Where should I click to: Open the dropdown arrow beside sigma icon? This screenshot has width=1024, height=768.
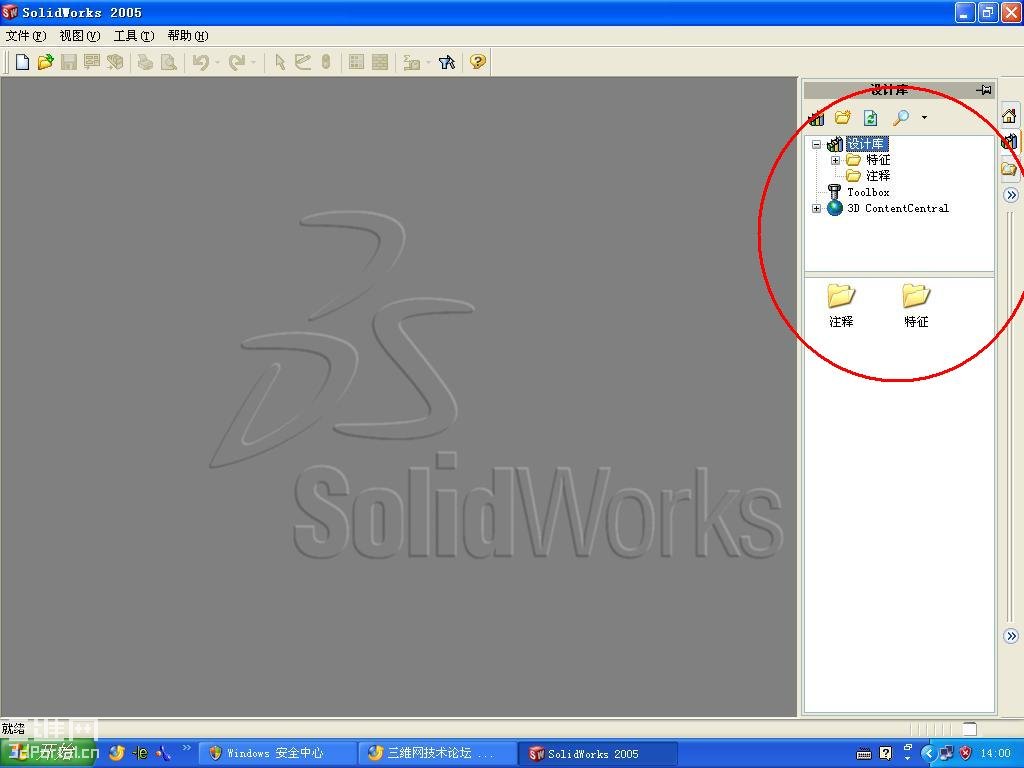428,63
